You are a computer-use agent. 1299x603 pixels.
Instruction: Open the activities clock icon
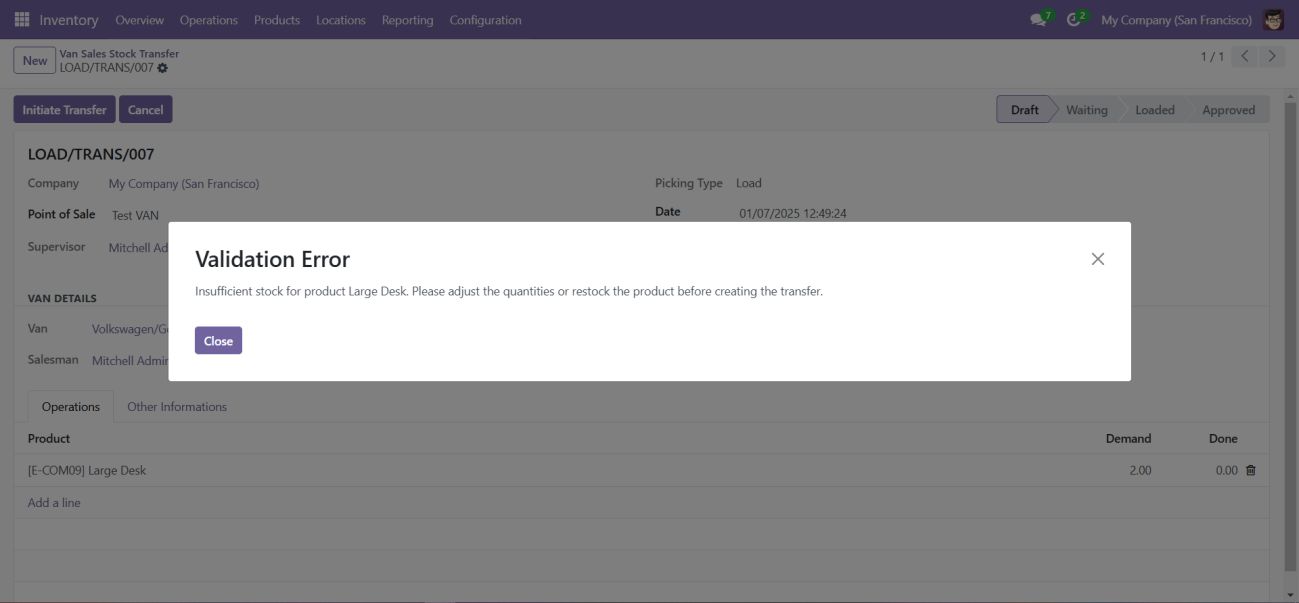(1074, 20)
